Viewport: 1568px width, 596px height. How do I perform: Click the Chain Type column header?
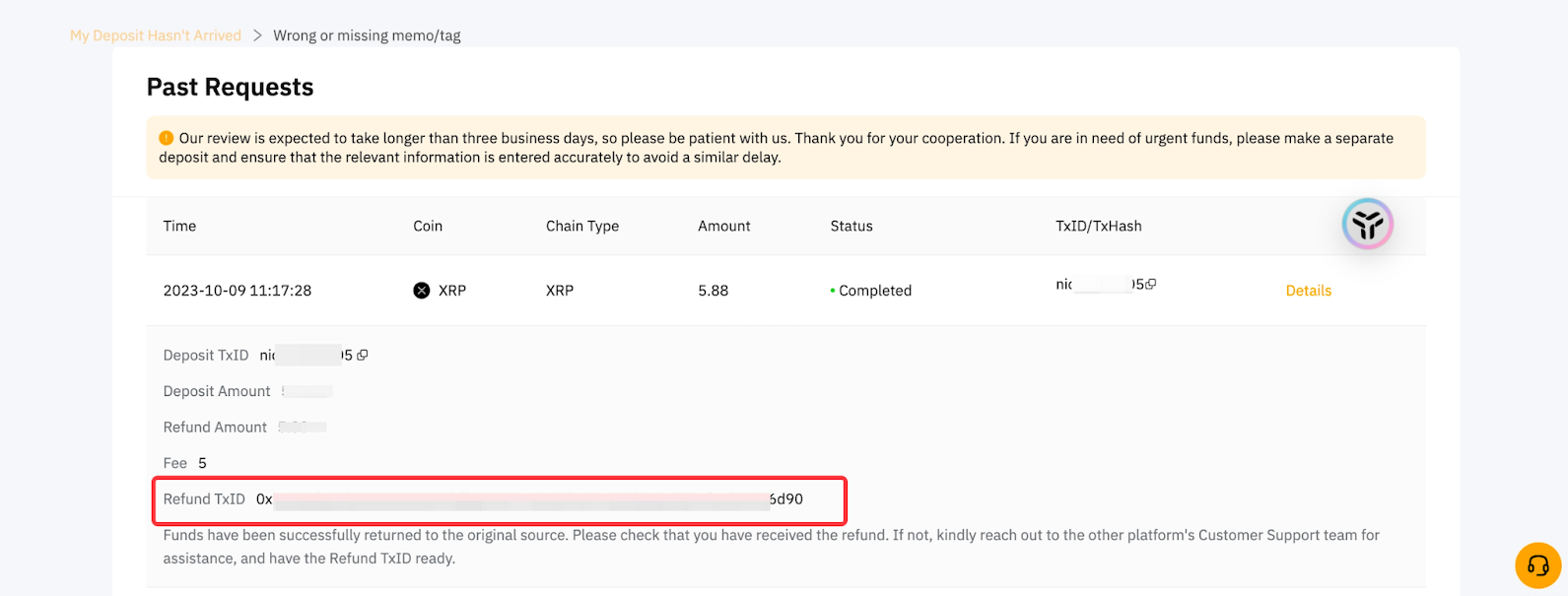[582, 226]
